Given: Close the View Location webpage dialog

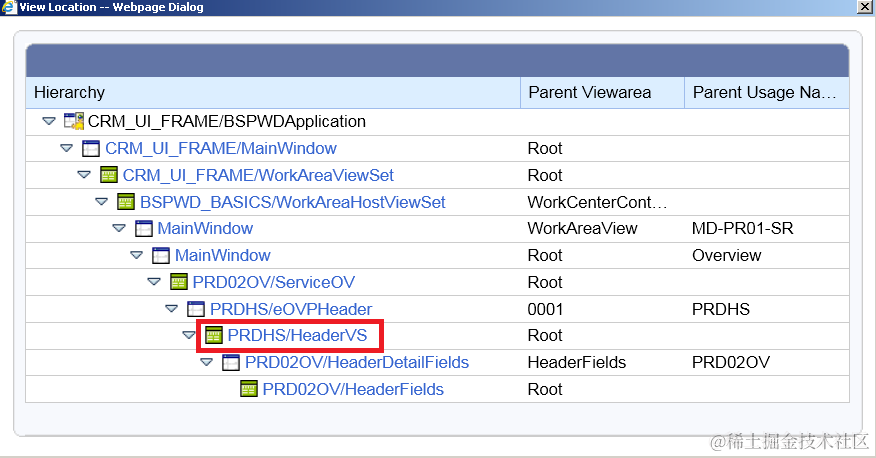Looking at the screenshot, I should [865, 7].
